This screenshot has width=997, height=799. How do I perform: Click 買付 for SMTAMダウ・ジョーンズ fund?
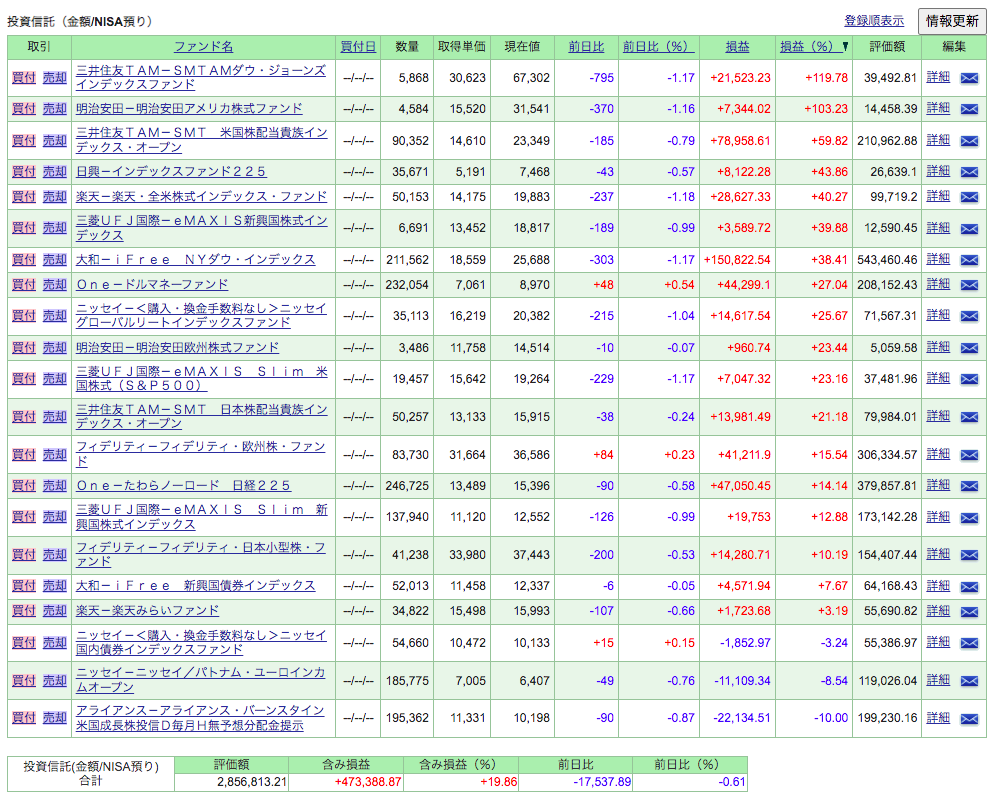[24, 78]
